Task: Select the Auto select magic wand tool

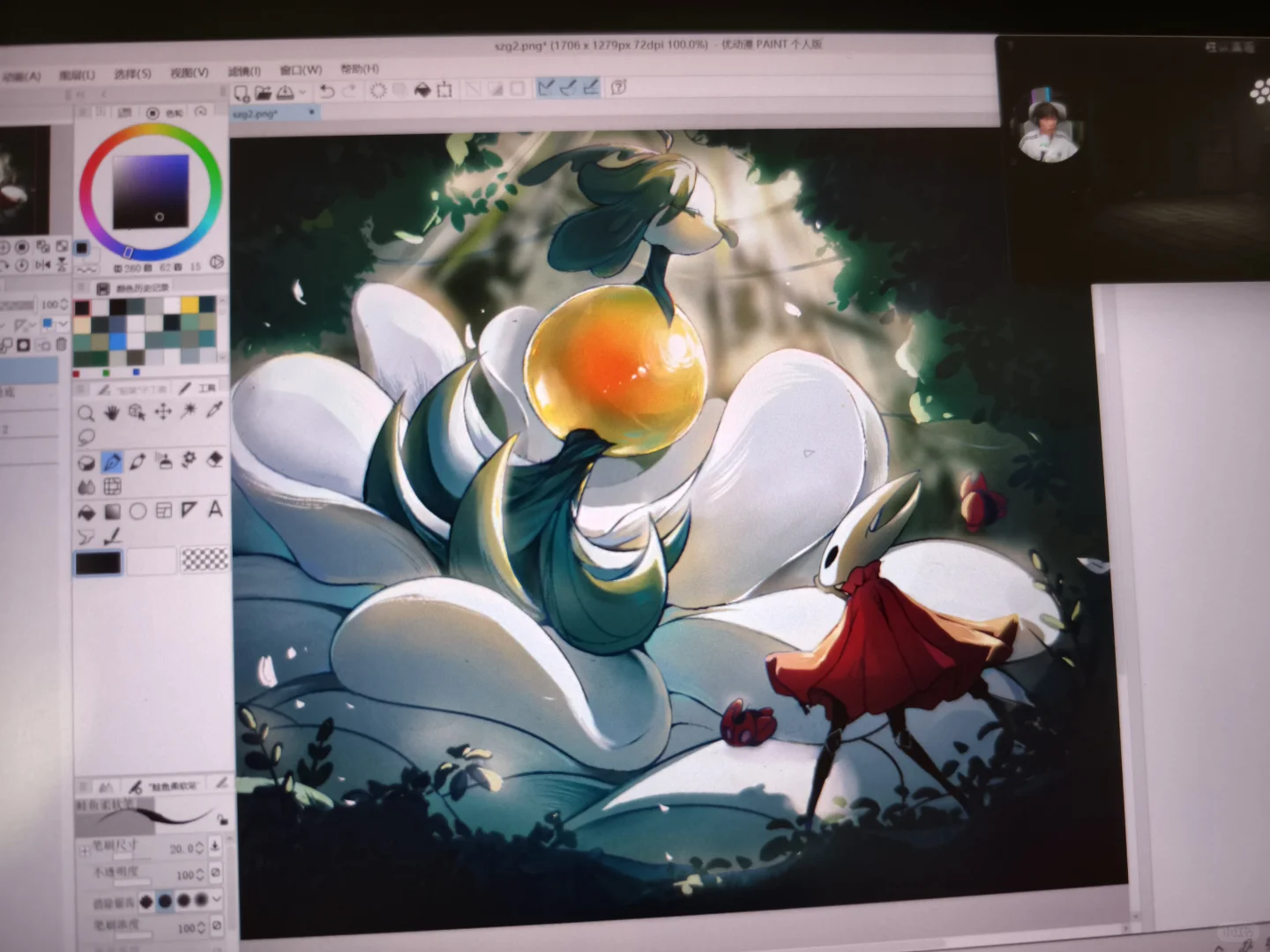Action: click(189, 411)
